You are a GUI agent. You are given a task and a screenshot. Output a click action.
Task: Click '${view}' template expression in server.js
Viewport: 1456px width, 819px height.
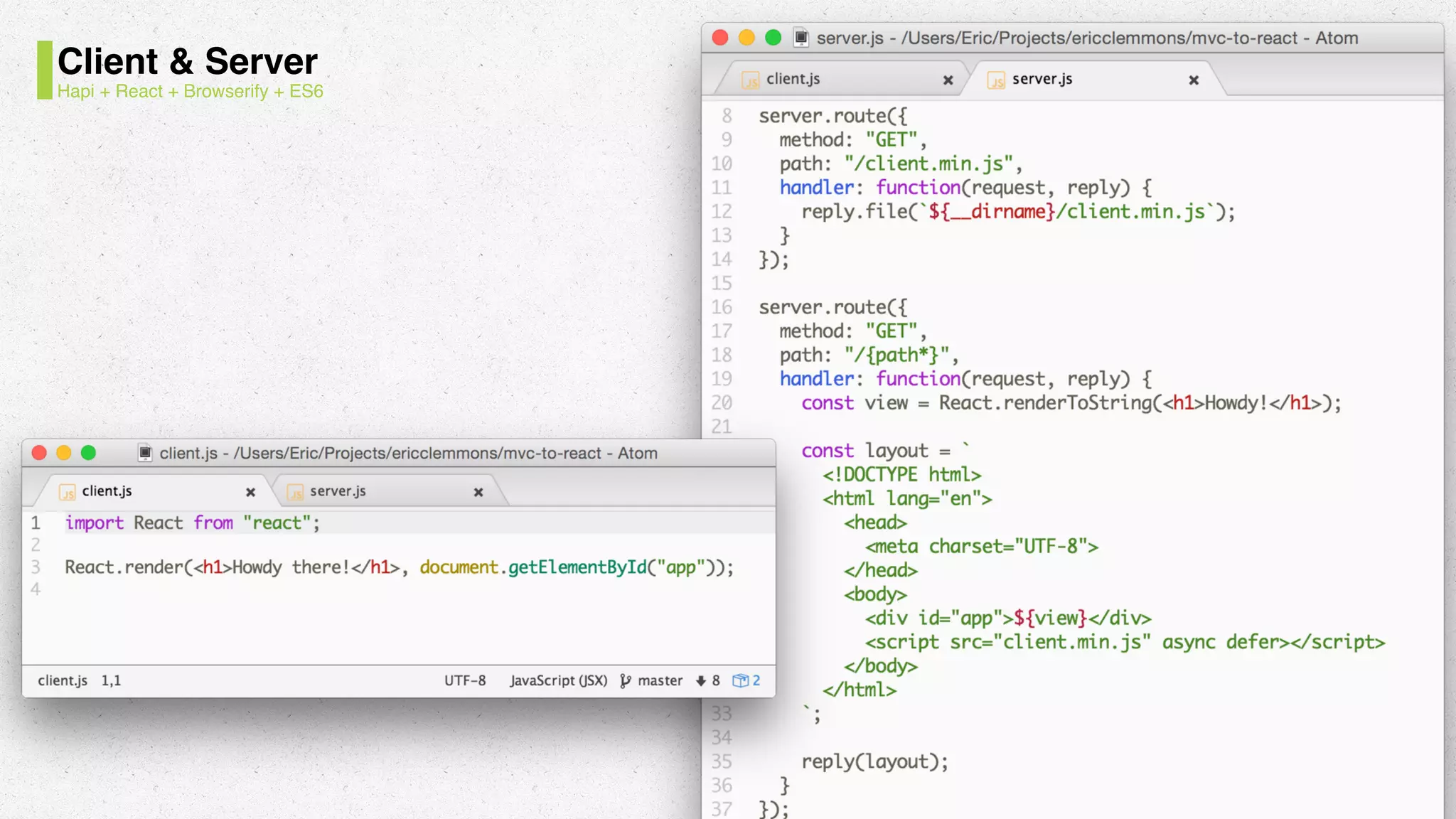pos(1051,619)
